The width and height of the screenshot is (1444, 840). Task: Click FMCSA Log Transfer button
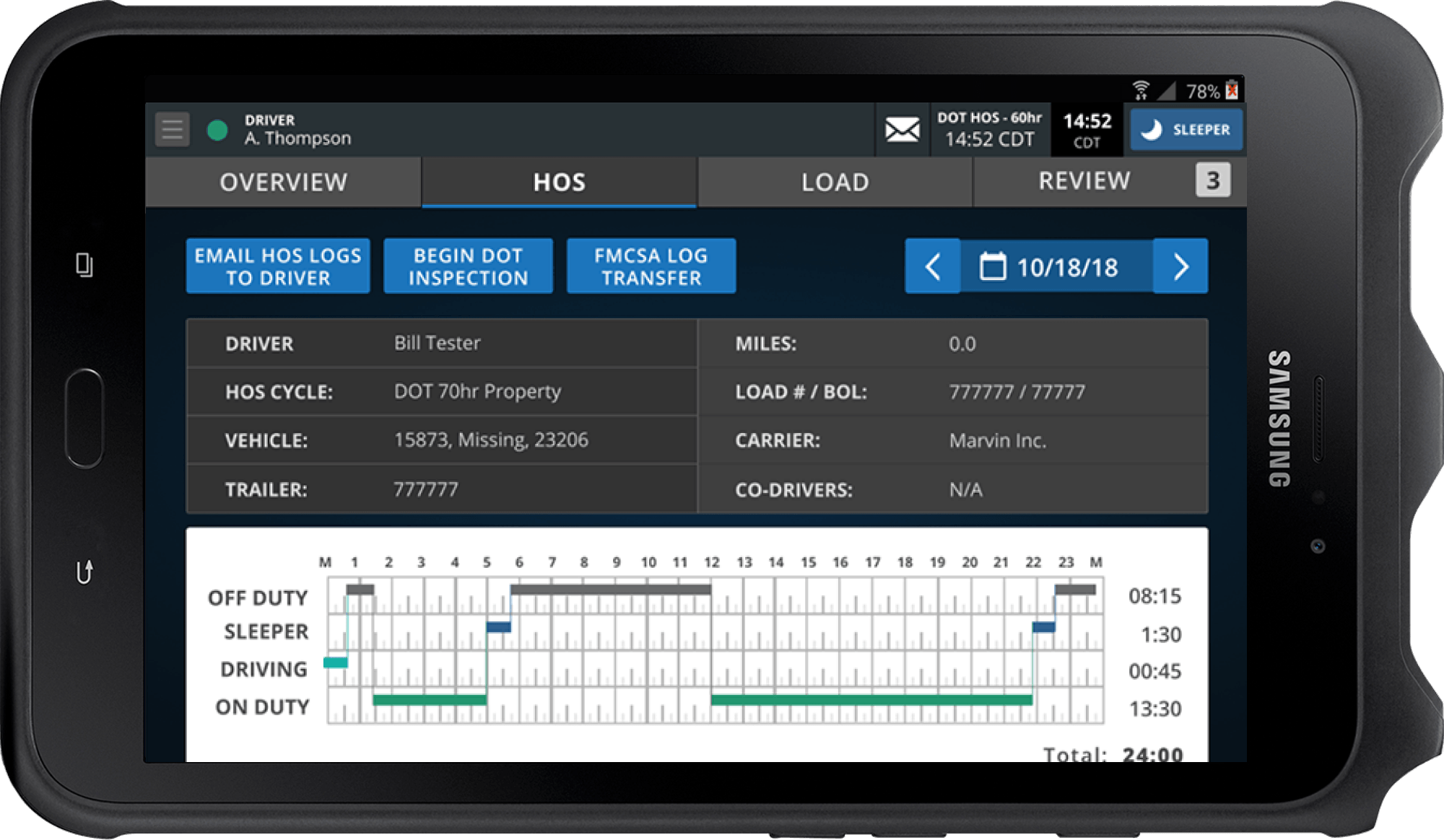tap(651, 266)
